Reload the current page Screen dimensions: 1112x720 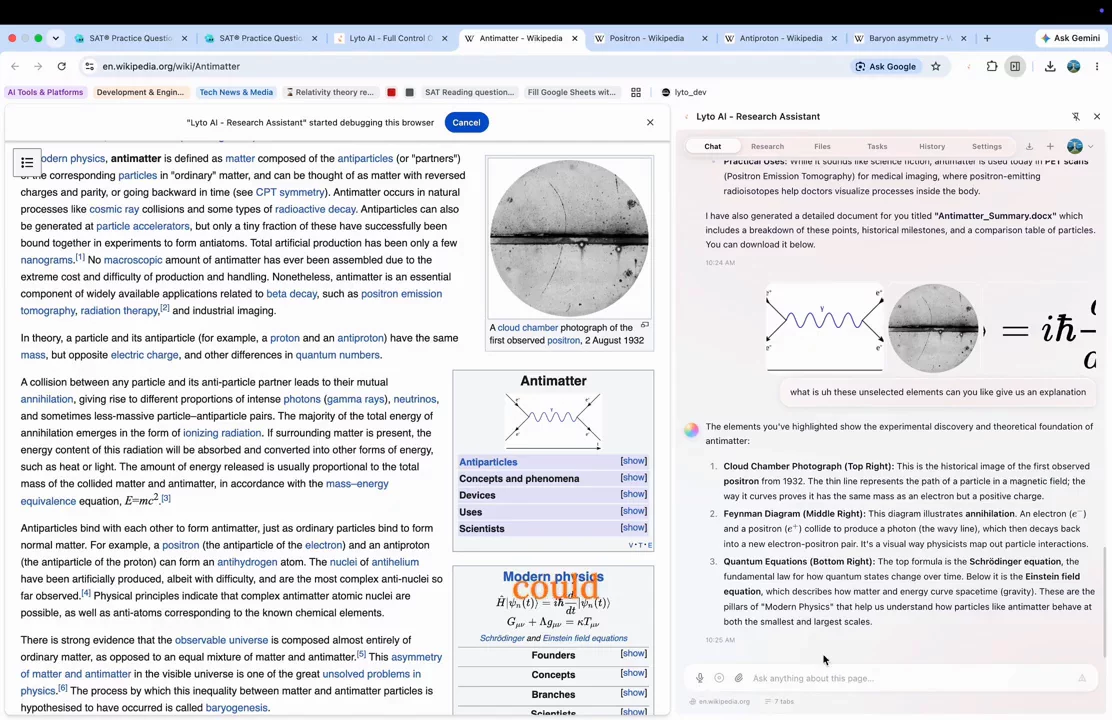point(62,66)
